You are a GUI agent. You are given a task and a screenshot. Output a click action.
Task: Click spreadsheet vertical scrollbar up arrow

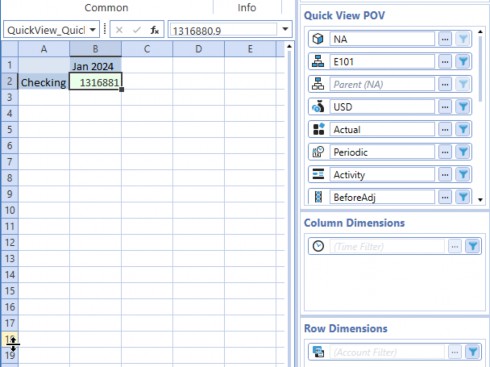coord(289,46)
